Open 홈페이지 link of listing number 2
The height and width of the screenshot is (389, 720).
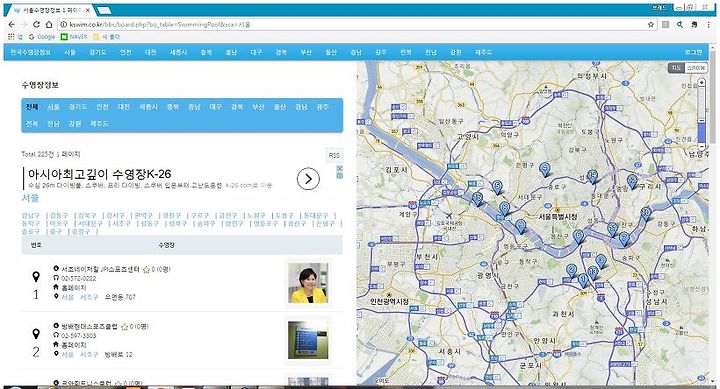pyautogui.click(x=73, y=345)
